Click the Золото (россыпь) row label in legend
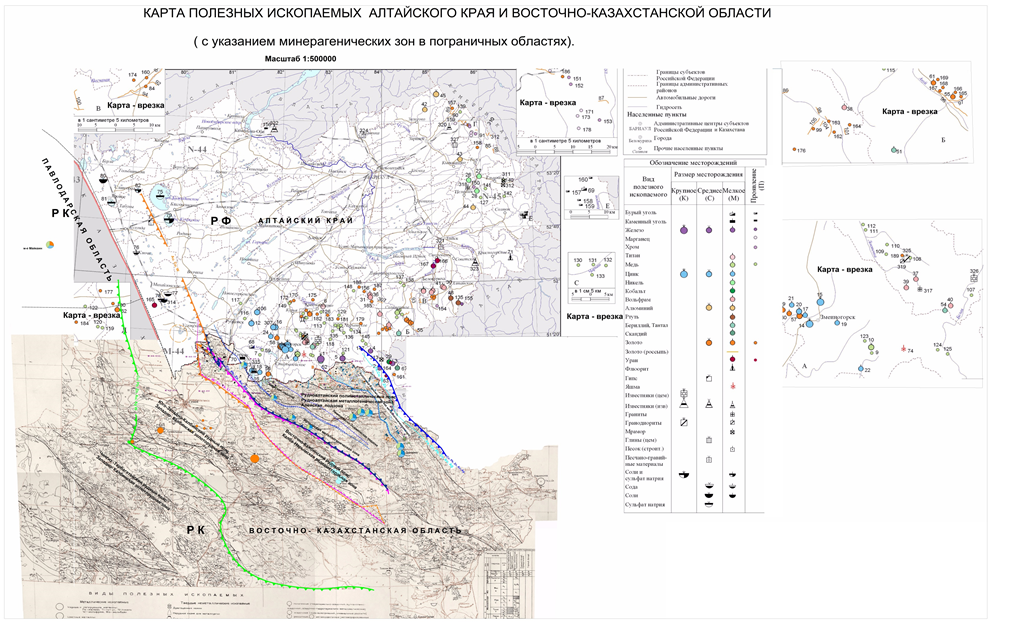This screenshot has width=1011, height=640. (x=646, y=352)
